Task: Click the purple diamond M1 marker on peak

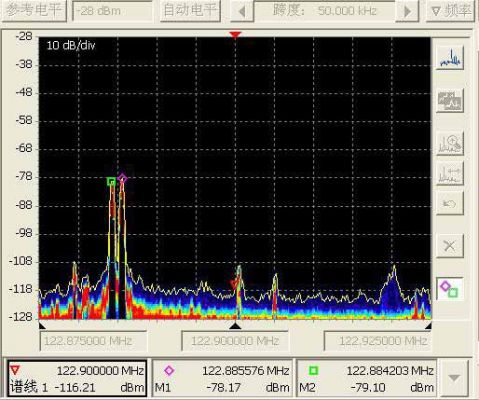Action: [122, 178]
